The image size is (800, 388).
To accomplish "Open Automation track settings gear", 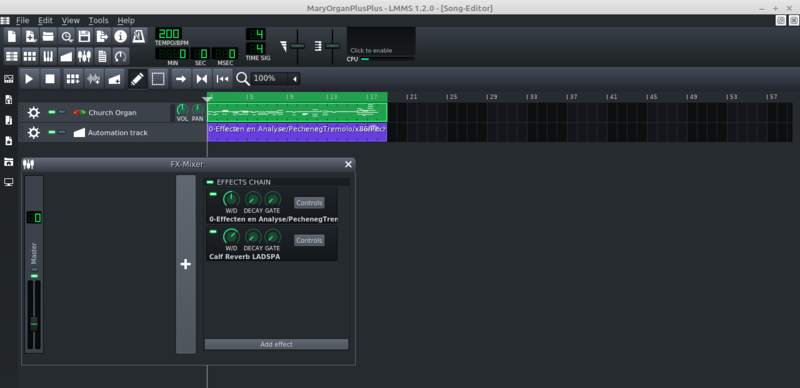I will [x=34, y=133].
